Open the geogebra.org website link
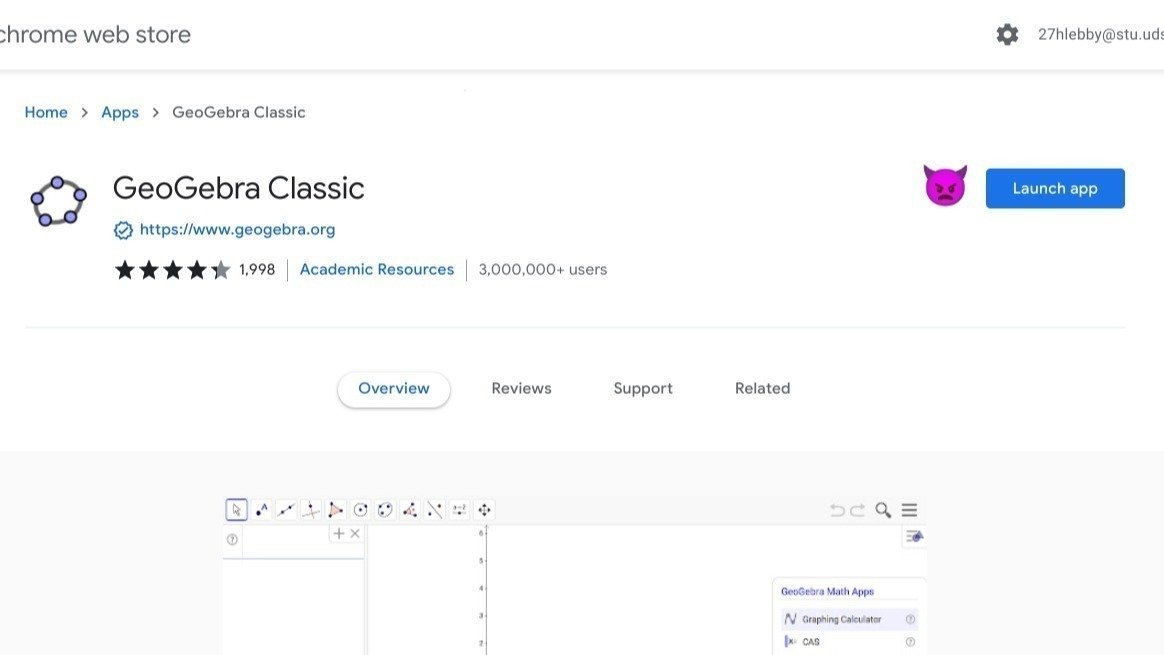The width and height of the screenshot is (1164, 655). point(237,230)
